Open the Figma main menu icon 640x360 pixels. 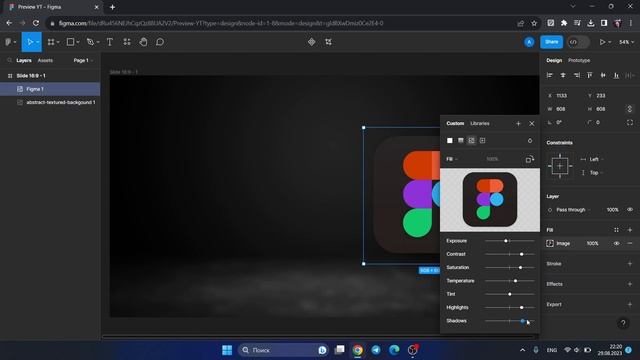click(x=8, y=42)
